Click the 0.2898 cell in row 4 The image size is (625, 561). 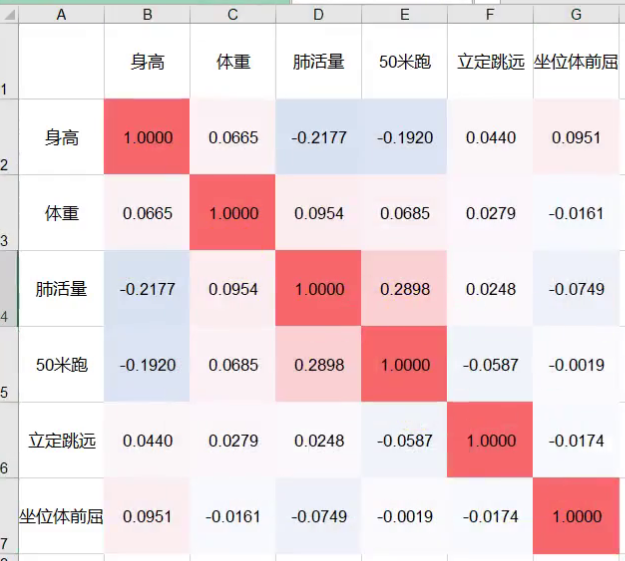coord(404,289)
